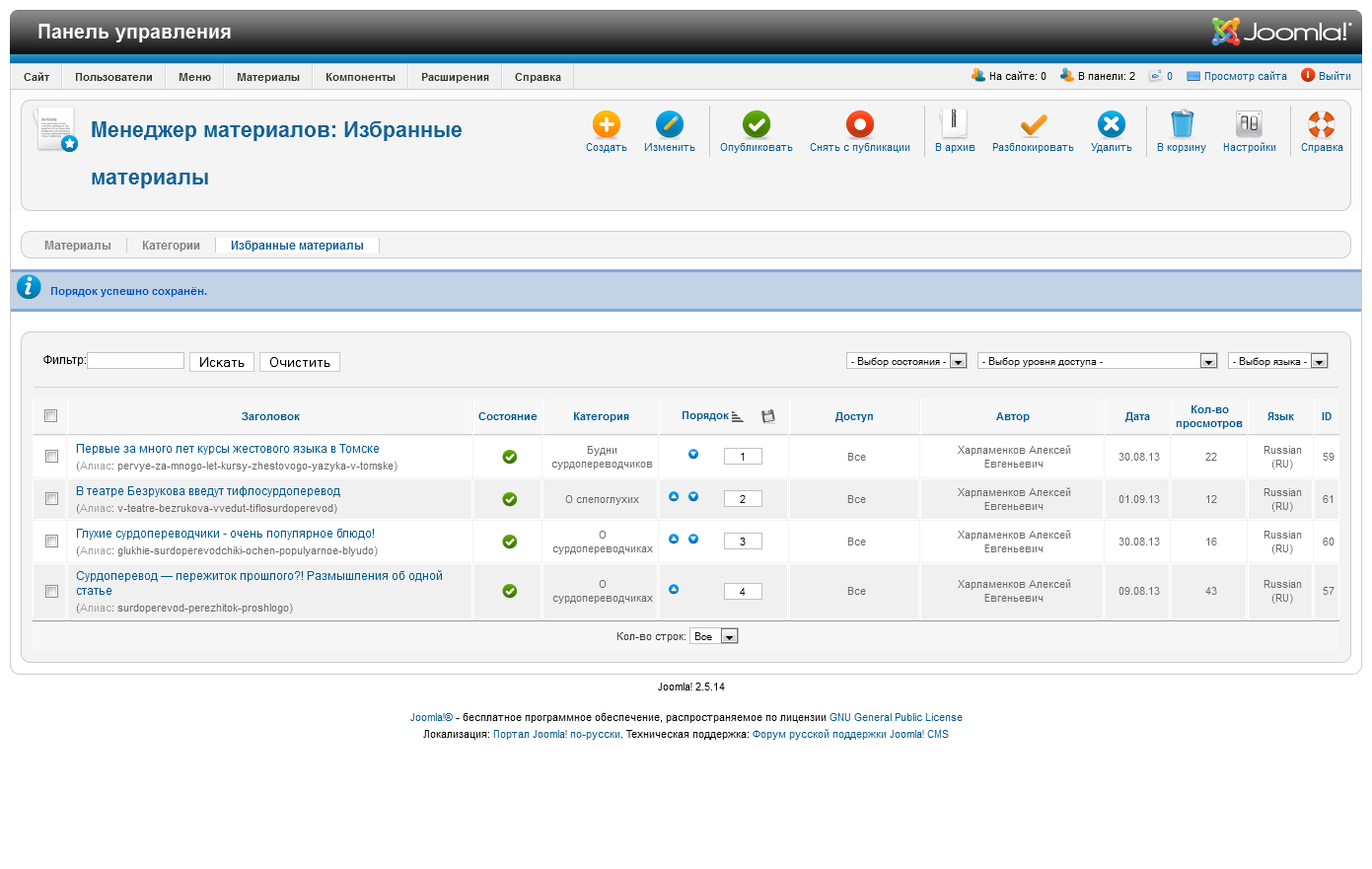Click the Порядок sort direction icon
This screenshot has width=1372, height=869.
[738, 416]
